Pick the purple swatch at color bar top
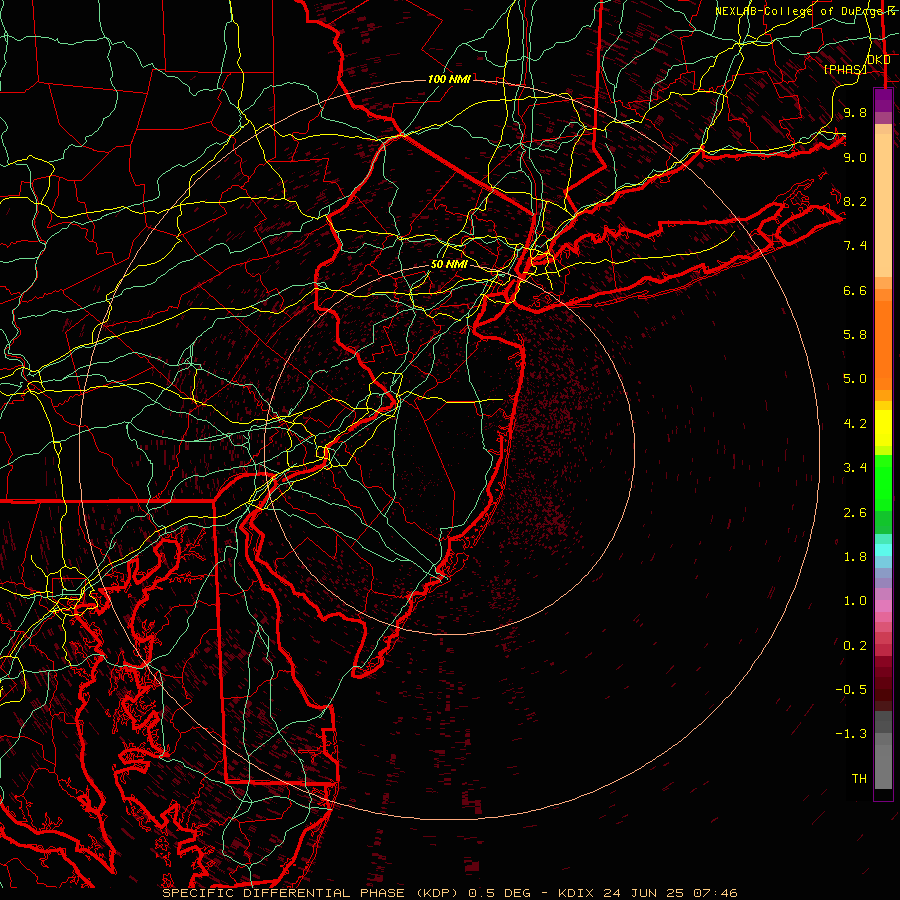Image resolution: width=900 pixels, height=900 pixels. 883,100
